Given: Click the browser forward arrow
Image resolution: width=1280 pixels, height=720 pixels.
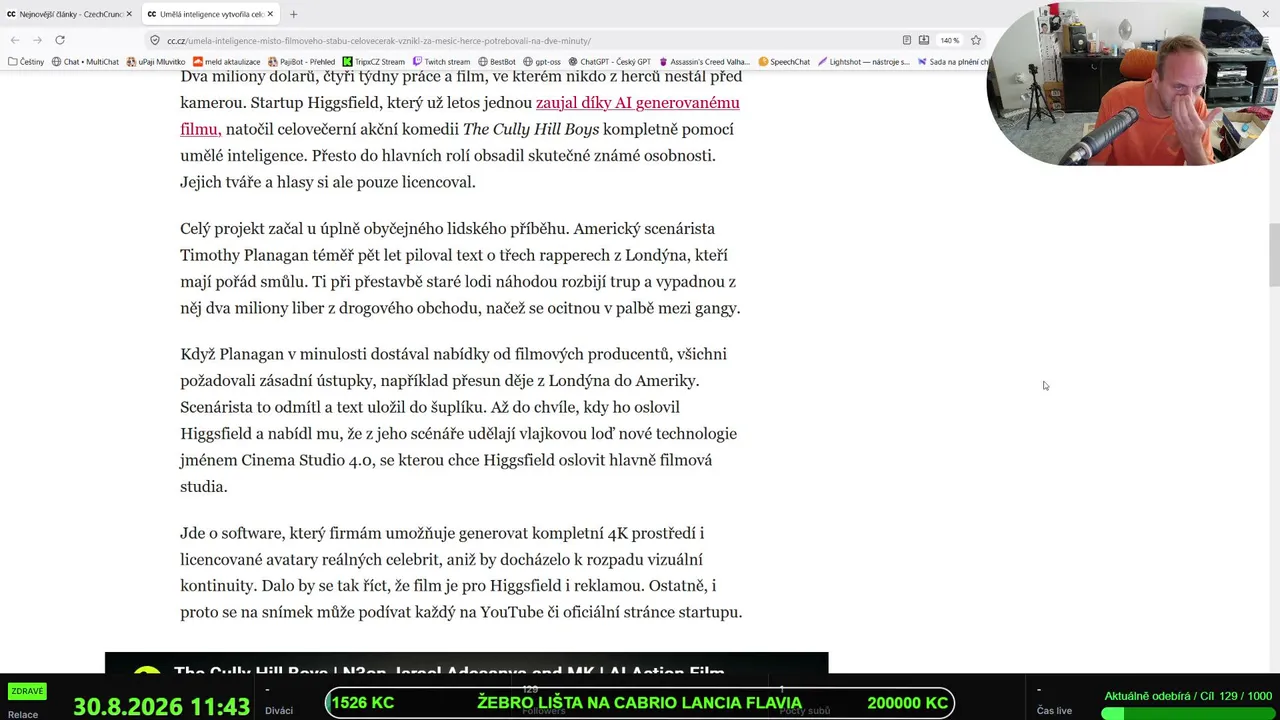Looking at the screenshot, I should pyautogui.click(x=37, y=40).
